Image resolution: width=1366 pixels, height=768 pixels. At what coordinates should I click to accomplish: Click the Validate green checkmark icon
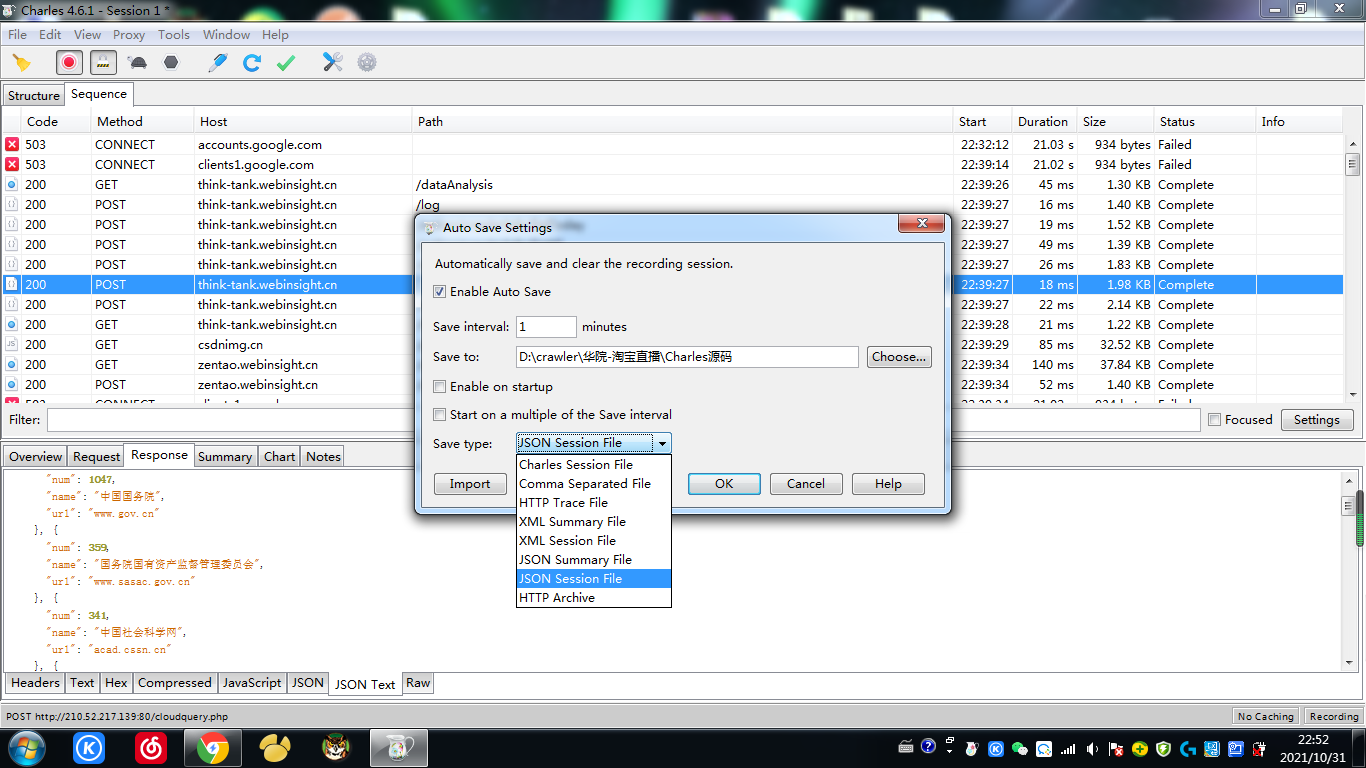click(x=286, y=63)
